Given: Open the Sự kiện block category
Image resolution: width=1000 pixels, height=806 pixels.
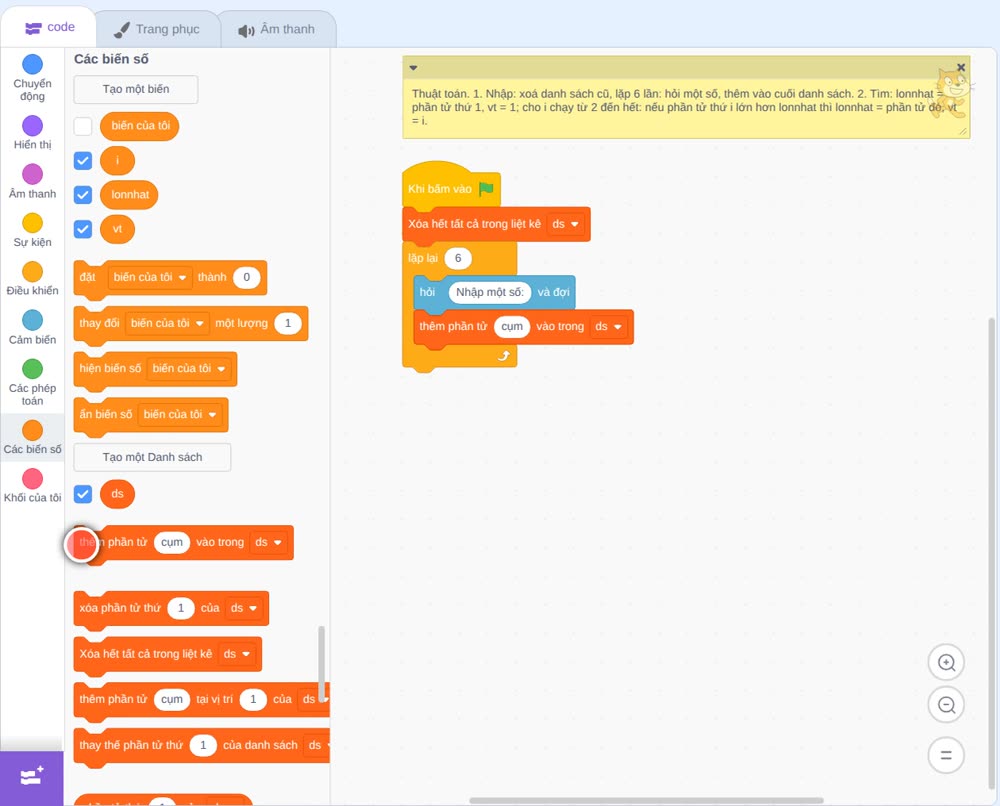Looking at the screenshot, I should 32,230.
